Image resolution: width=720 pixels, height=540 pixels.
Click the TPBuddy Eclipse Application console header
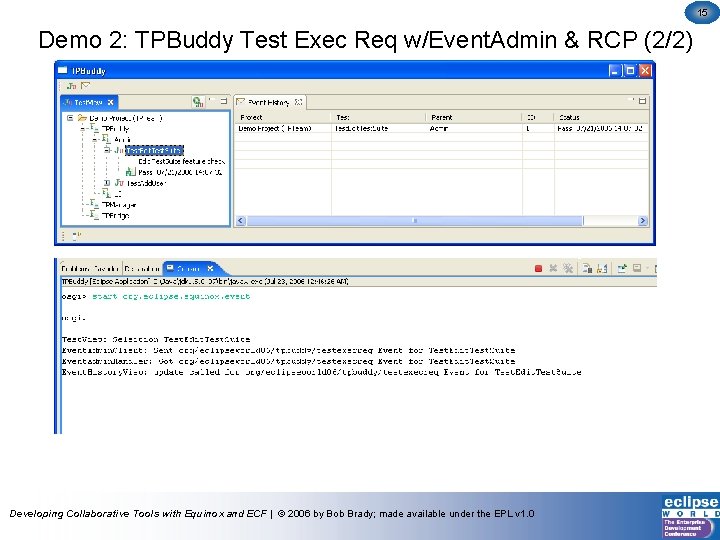205,281
